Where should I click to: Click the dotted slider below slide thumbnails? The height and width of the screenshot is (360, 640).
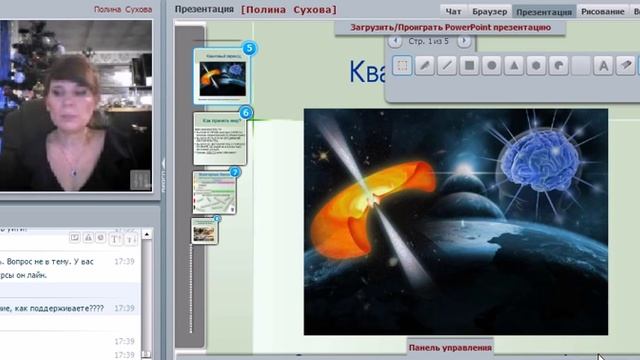(191, 288)
